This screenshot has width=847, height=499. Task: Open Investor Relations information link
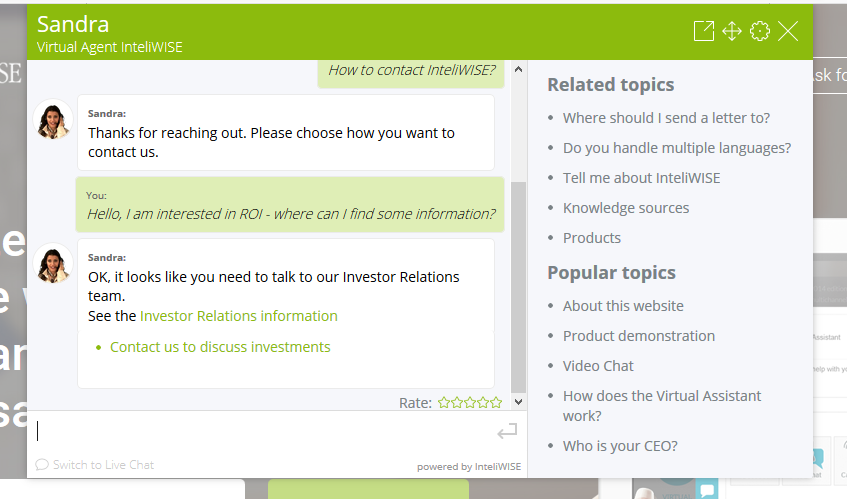[x=239, y=316]
